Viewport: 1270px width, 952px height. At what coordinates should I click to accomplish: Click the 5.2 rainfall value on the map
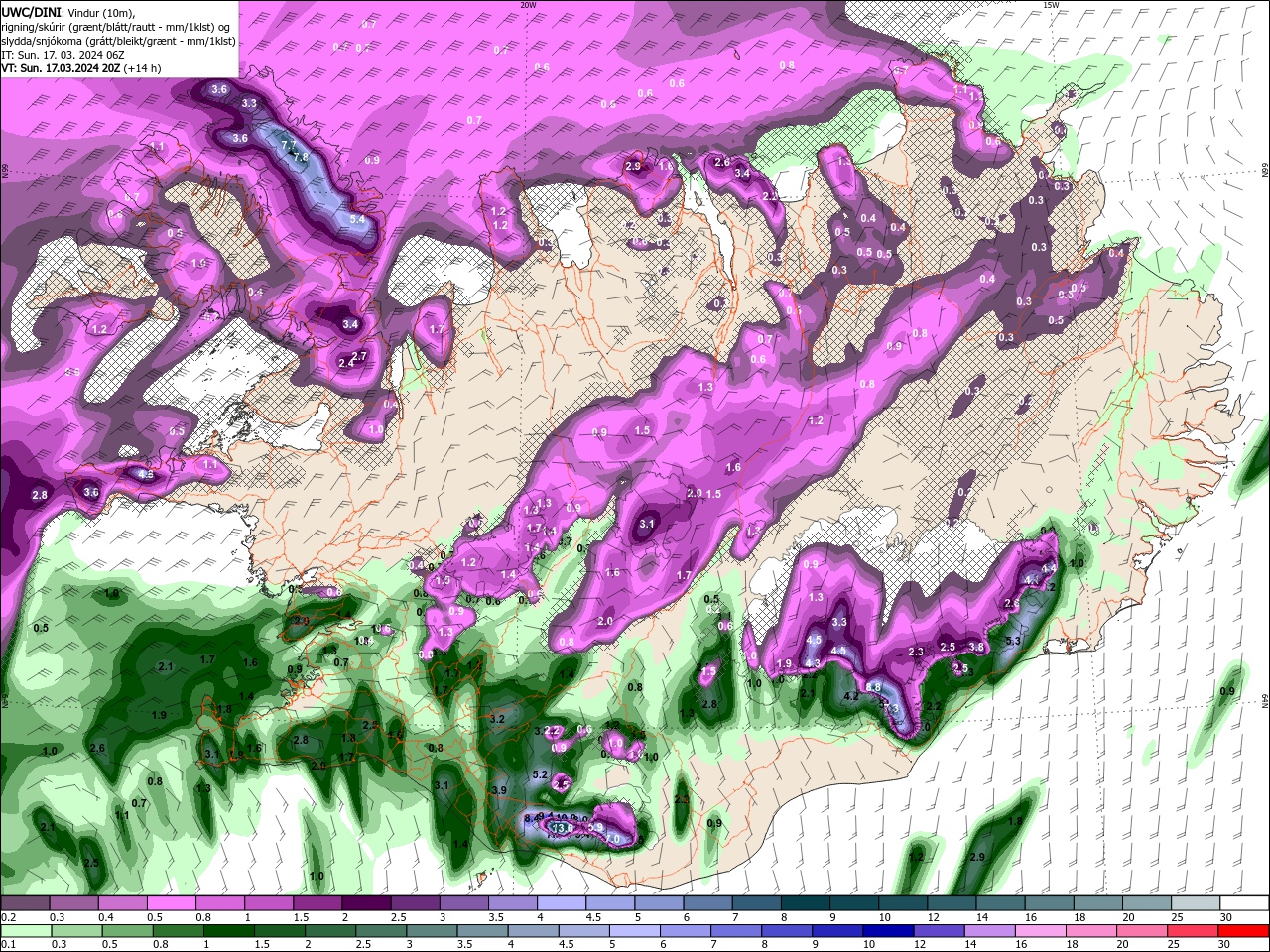[x=540, y=774]
